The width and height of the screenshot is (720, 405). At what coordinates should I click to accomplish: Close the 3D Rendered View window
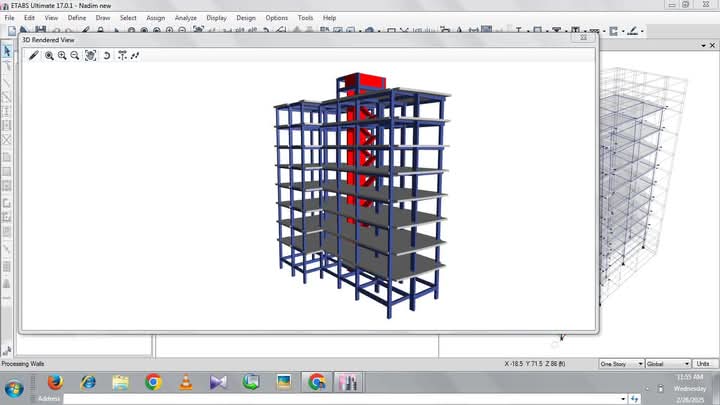click(584, 40)
